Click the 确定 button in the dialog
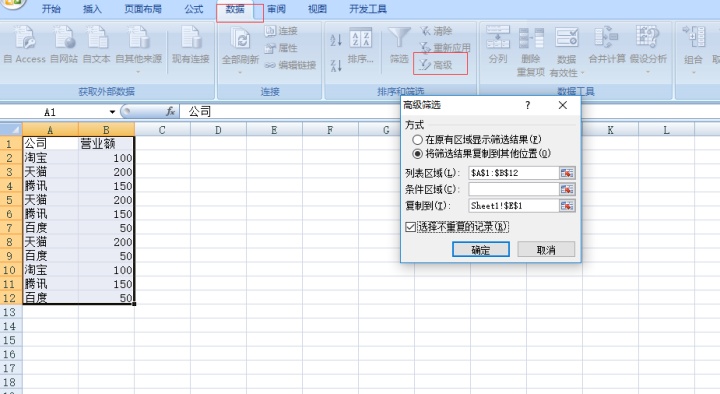Screen dimensions: 720x394 pos(481,250)
